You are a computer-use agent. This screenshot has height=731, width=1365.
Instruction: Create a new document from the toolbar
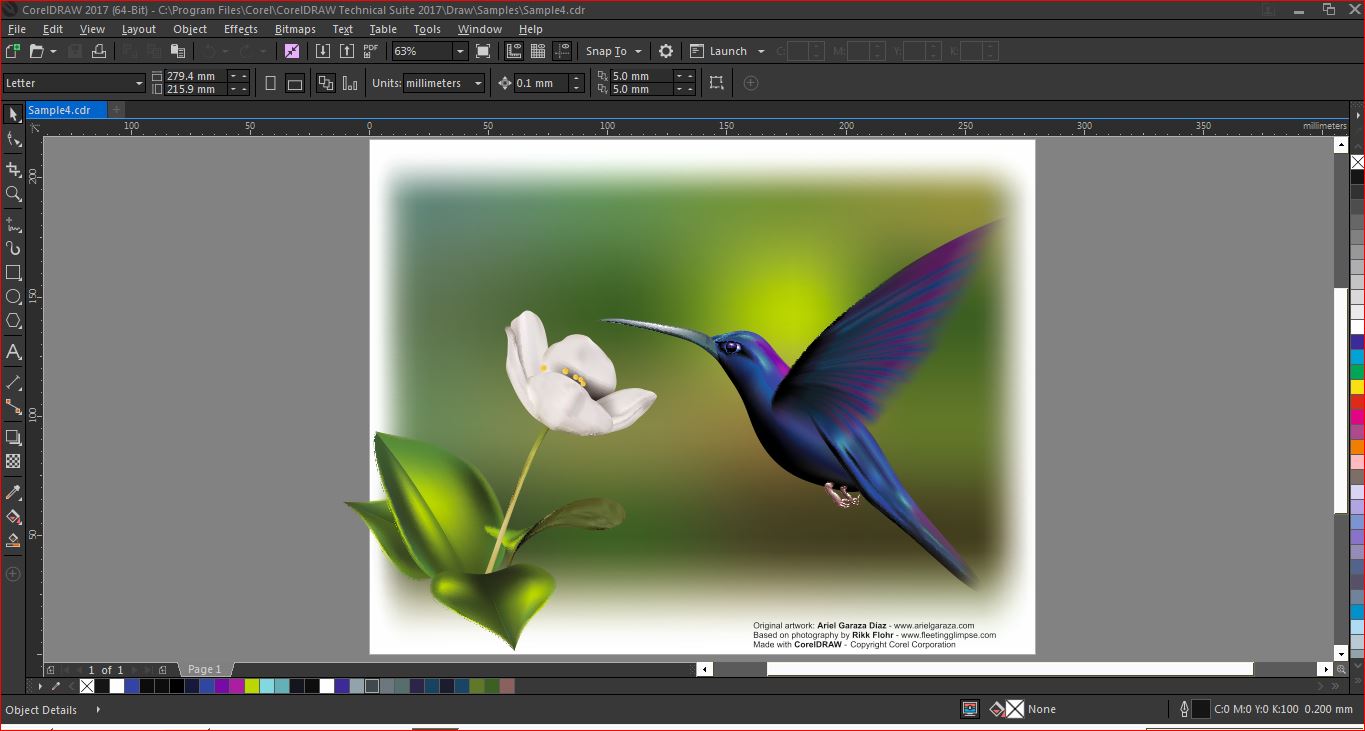pos(13,51)
